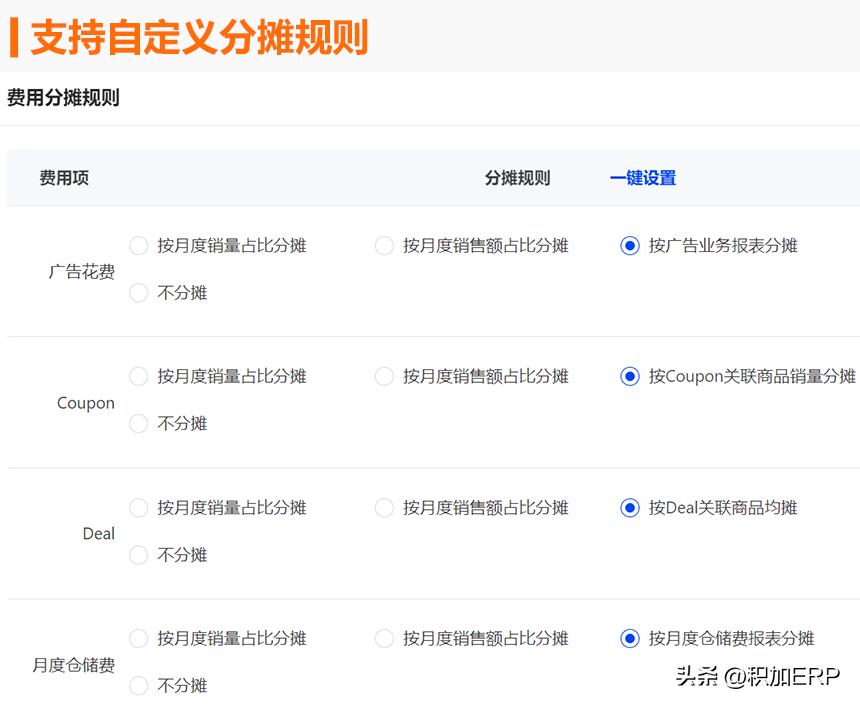This screenshot has width=860, height=707.
Task: Select 按Deal关联商品均摊 option
Action: click(x=629, y=507)
